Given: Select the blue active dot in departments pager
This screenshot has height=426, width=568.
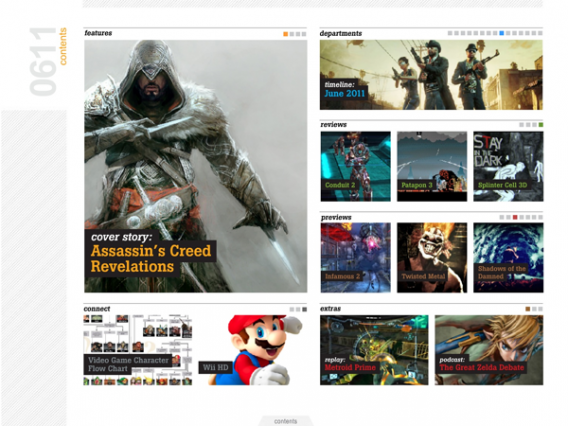Looking at the screenshot, I should 502,33.
